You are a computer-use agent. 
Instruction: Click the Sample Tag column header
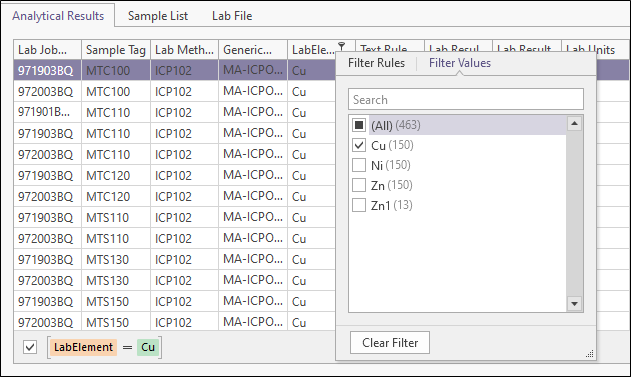(x=116, y=50)
